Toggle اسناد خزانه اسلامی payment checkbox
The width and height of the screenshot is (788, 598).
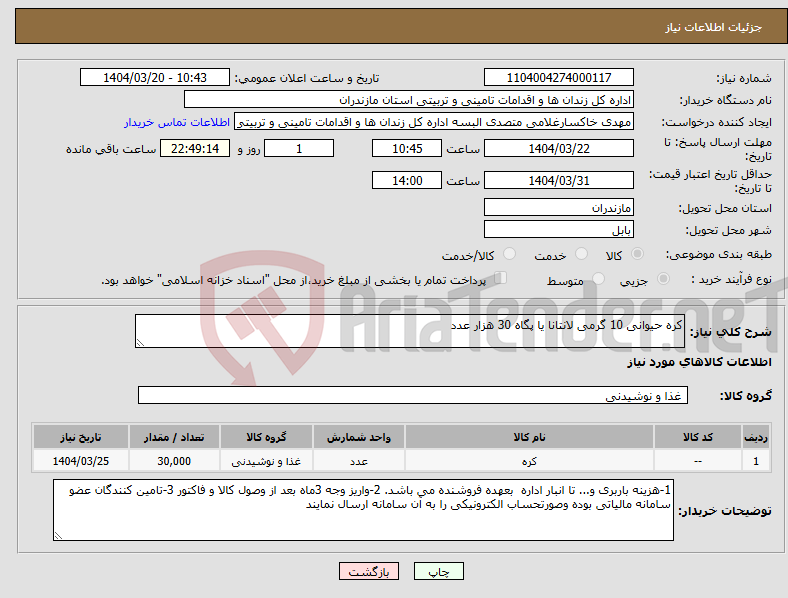pyautogui.click(x=501, y=278)
